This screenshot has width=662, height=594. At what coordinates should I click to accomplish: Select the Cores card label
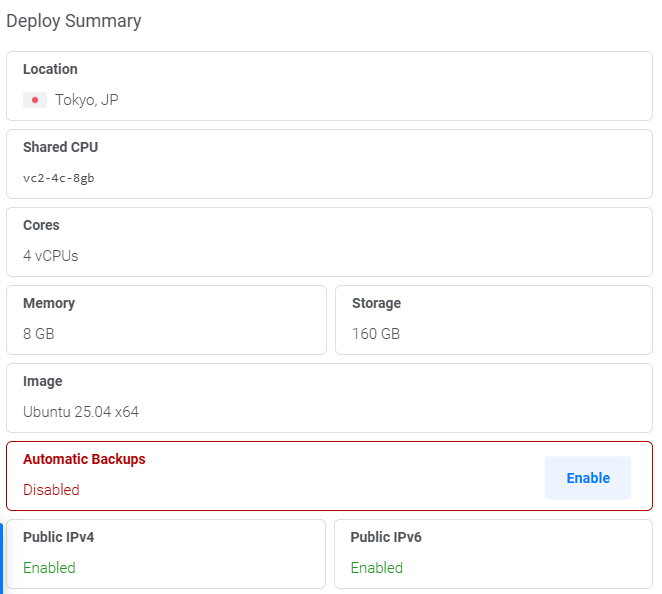[41, 225]
